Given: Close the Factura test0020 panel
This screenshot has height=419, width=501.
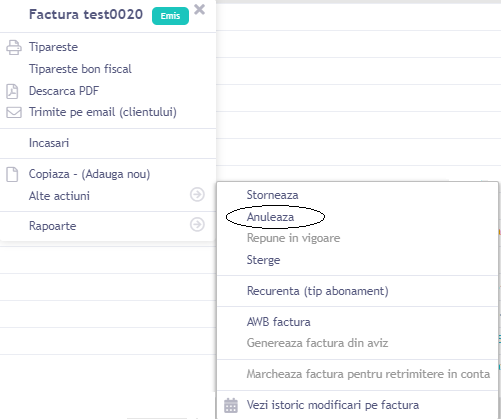Looking at the screenshot, I should 199,10.
